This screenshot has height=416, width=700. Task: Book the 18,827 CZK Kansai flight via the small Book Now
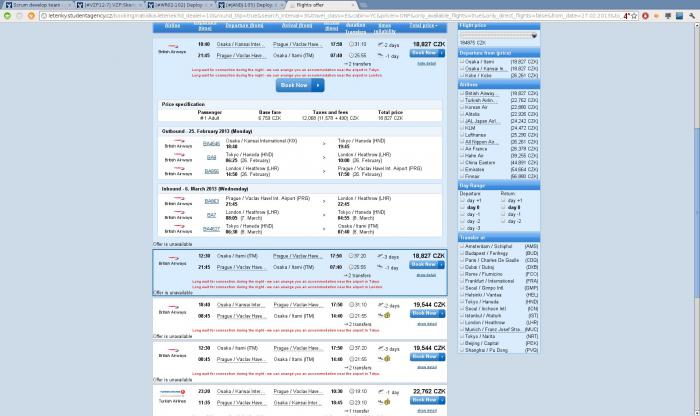pyautogui.click(x=427, y=53)
